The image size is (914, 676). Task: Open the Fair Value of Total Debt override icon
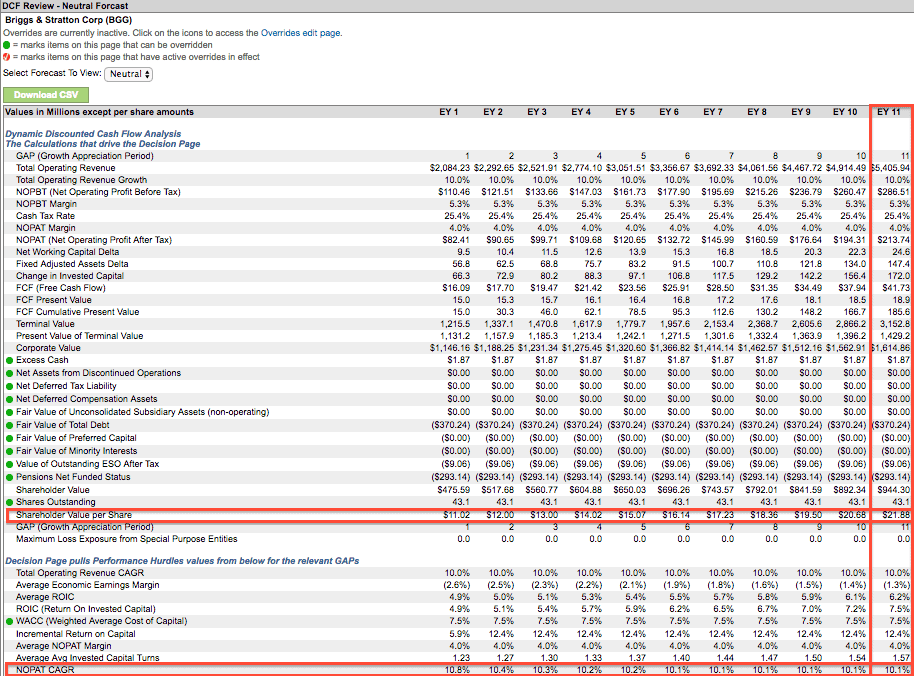pos(9,425)
